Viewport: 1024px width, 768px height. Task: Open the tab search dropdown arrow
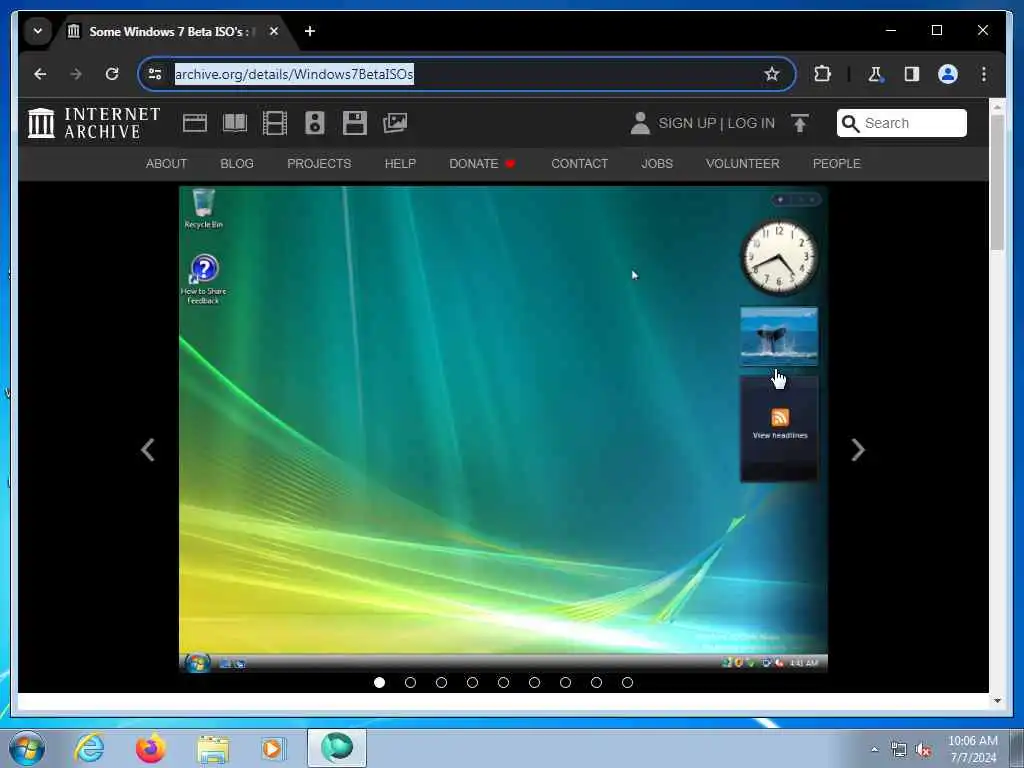pos(38,31)
